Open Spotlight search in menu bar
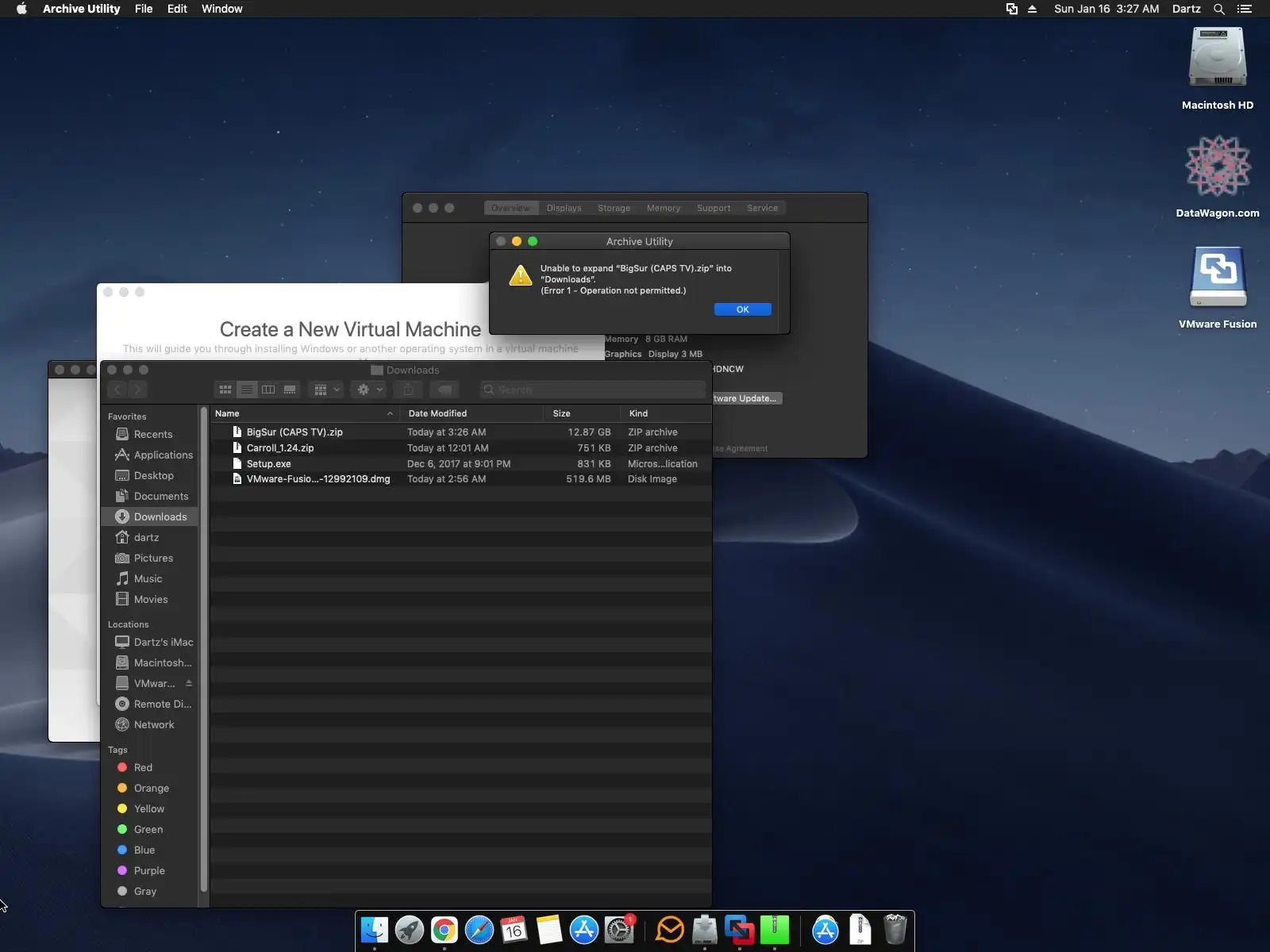Image resolution: width=1270 pixels, height=952 pixels. point(1219,9)
